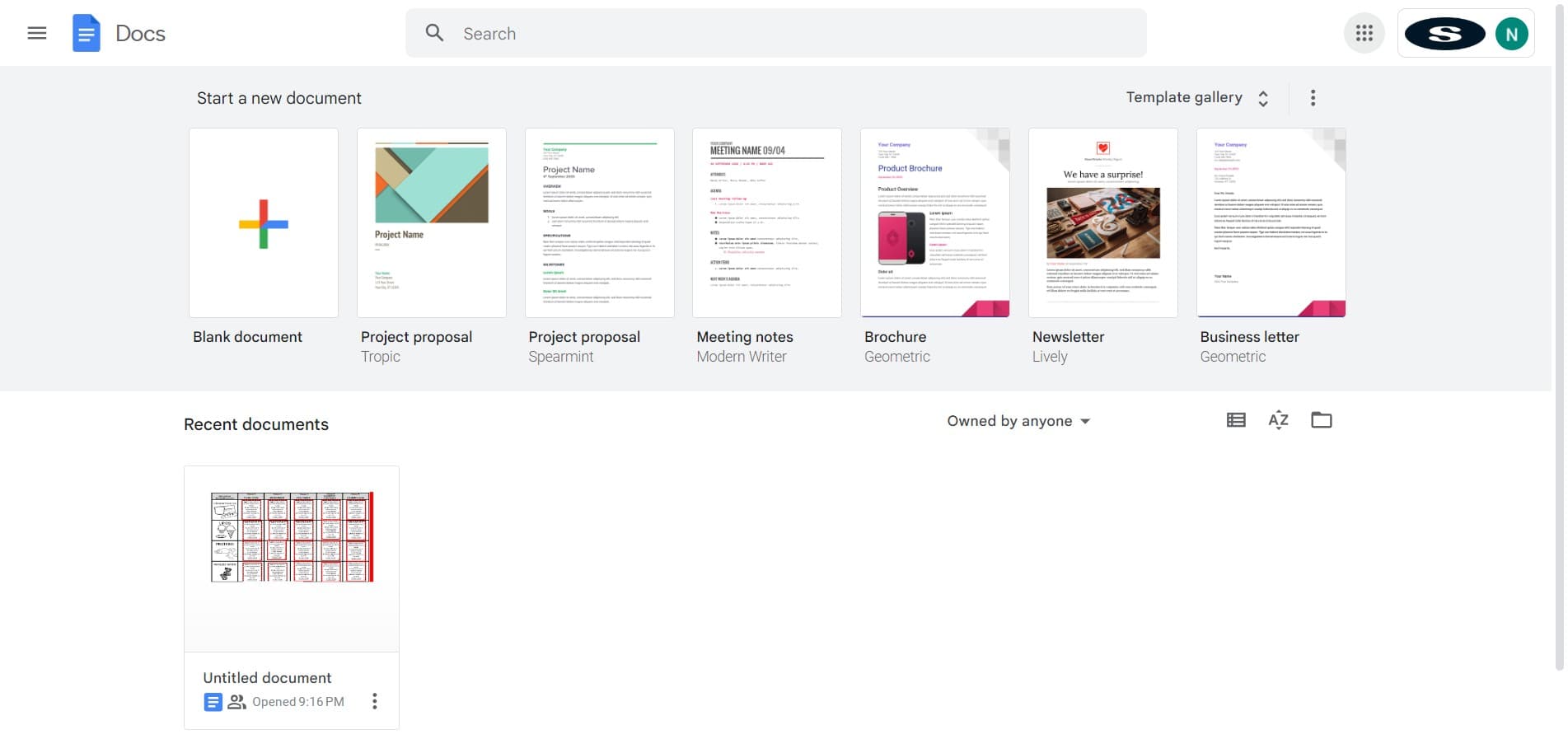Screen dimensions: 1568x739
Task: Click the Google Docs logo icon
Action: (86, 33)
